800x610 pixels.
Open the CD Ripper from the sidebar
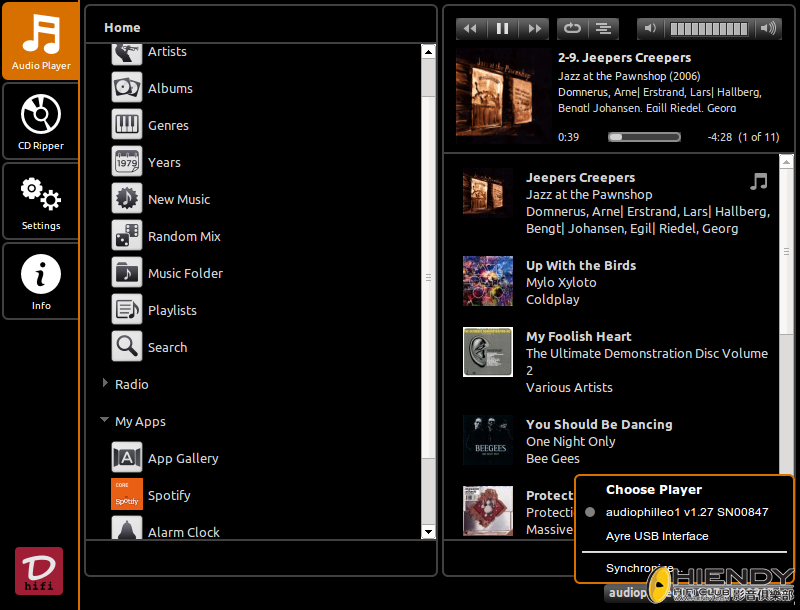coord(40,120)
